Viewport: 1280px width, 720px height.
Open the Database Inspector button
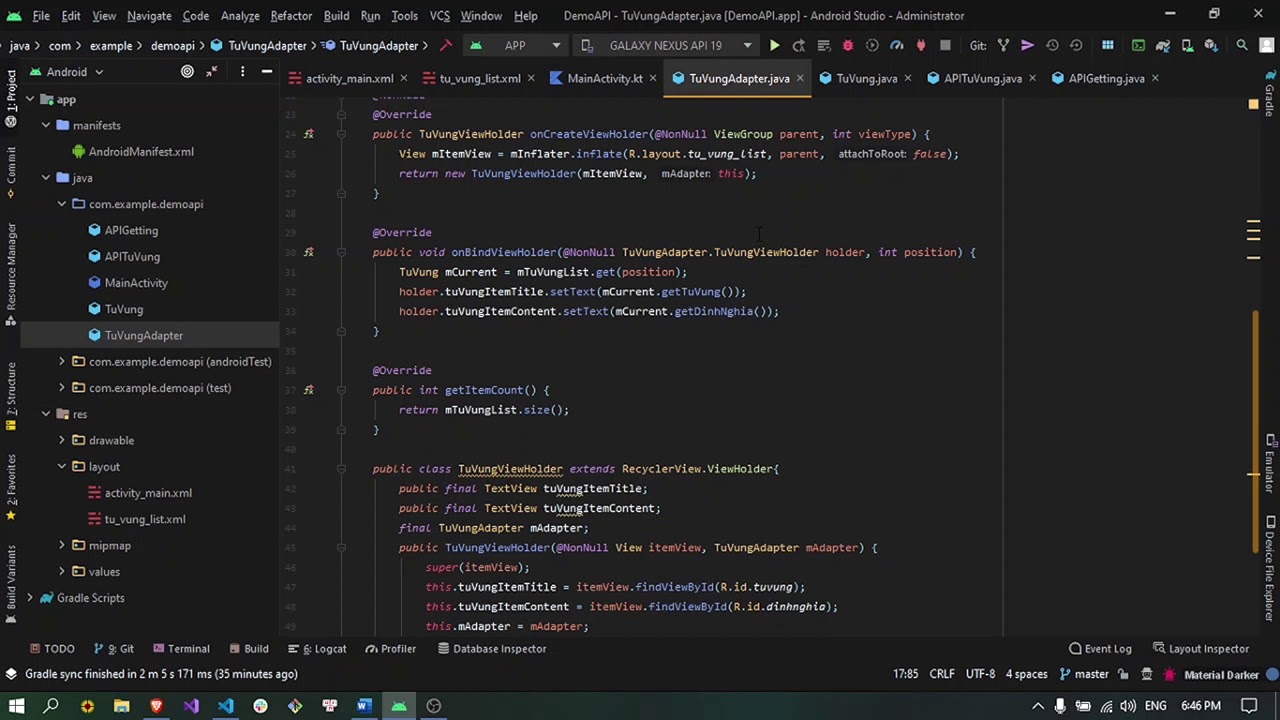(490, 649)
